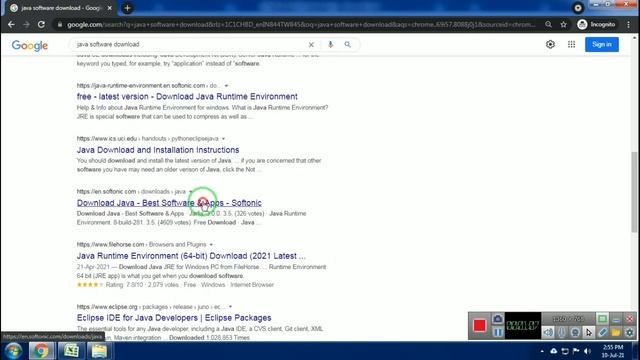Open Eclipse IDE for Java Developers link

(x=174, y=318)
